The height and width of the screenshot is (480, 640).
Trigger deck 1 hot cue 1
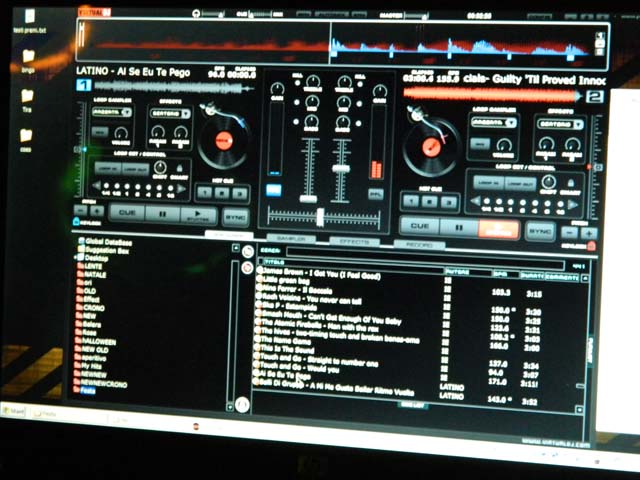tap(205, 192)
